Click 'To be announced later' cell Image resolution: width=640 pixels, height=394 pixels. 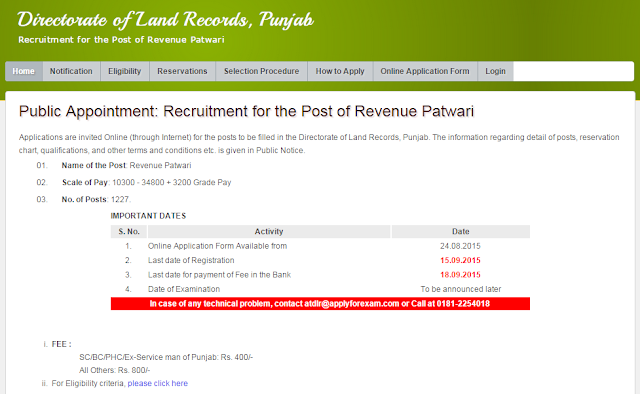click(x=461, y=289)
